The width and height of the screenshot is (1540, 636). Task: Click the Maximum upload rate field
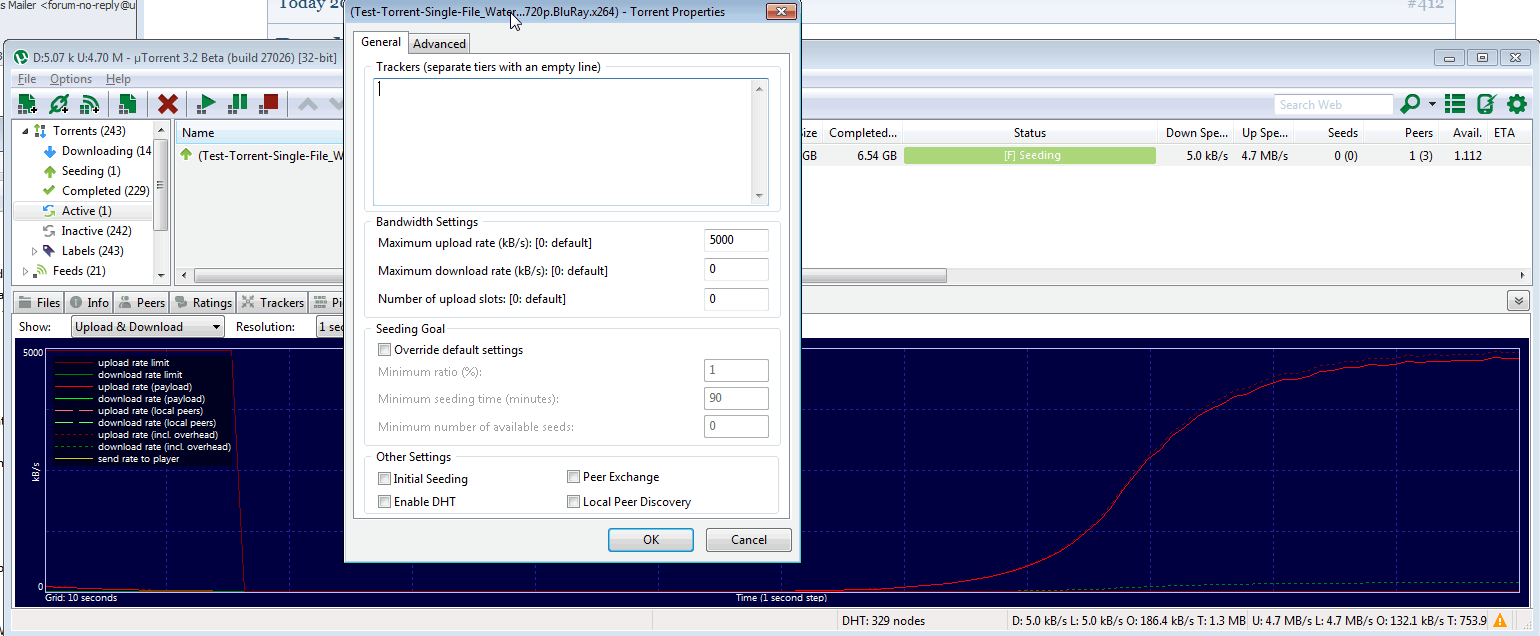(x=736, y=241)
